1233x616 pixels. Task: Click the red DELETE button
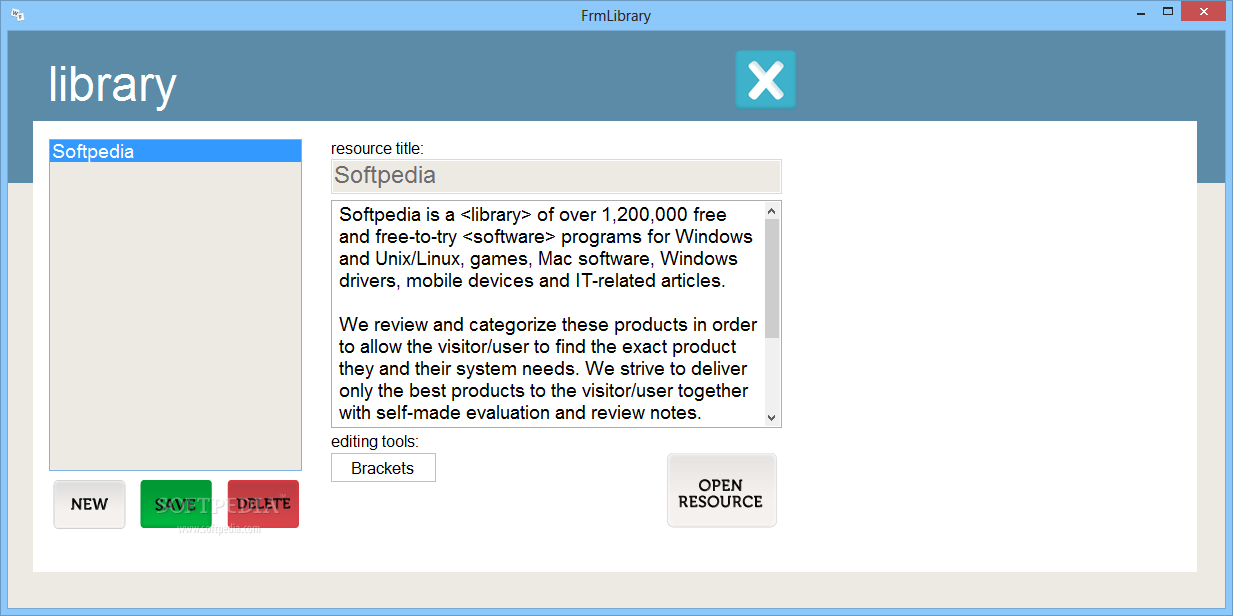[x=263, y=504]
